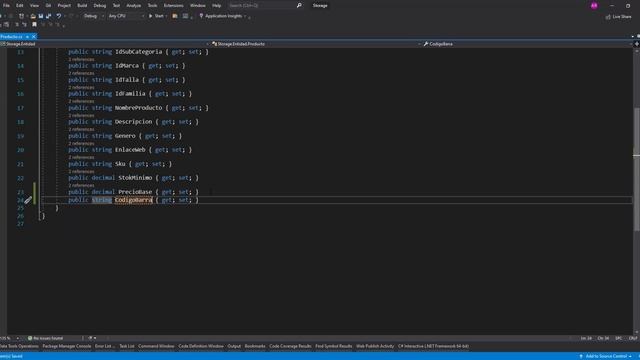Open the user account avatar
Viewport: 640px width, 360px height.
coord(594,6)
